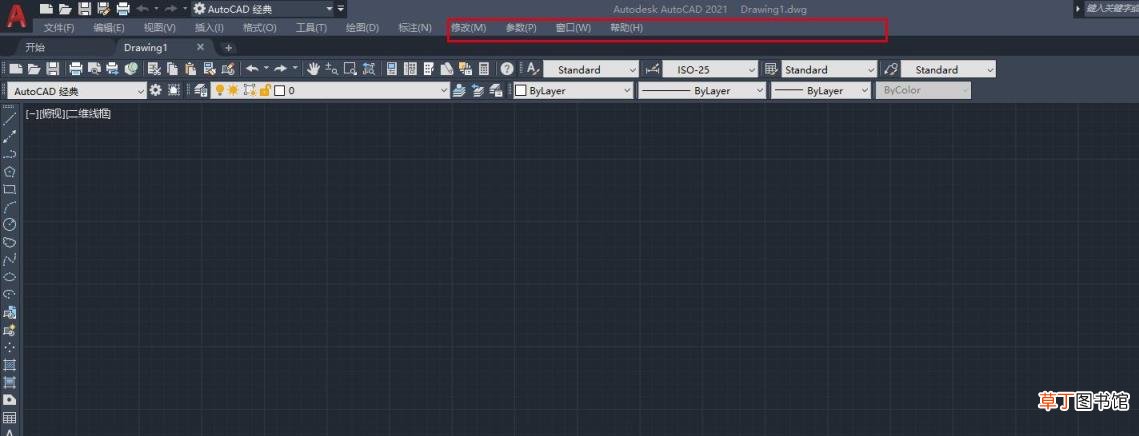Select the Hatch tool
This screenshot has width=1139, height=436.
coord(9,365)
